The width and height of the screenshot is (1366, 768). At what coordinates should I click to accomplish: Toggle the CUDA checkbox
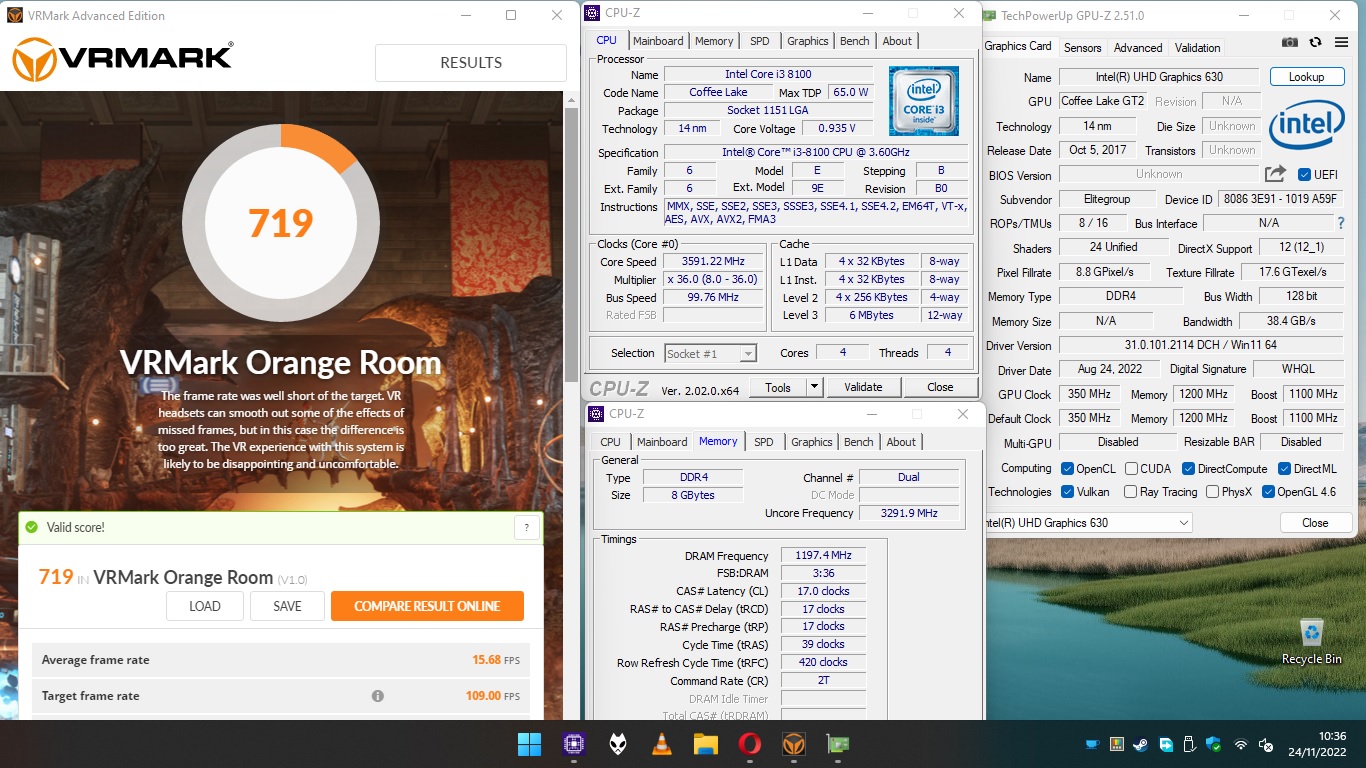[x=1131, y=468]
